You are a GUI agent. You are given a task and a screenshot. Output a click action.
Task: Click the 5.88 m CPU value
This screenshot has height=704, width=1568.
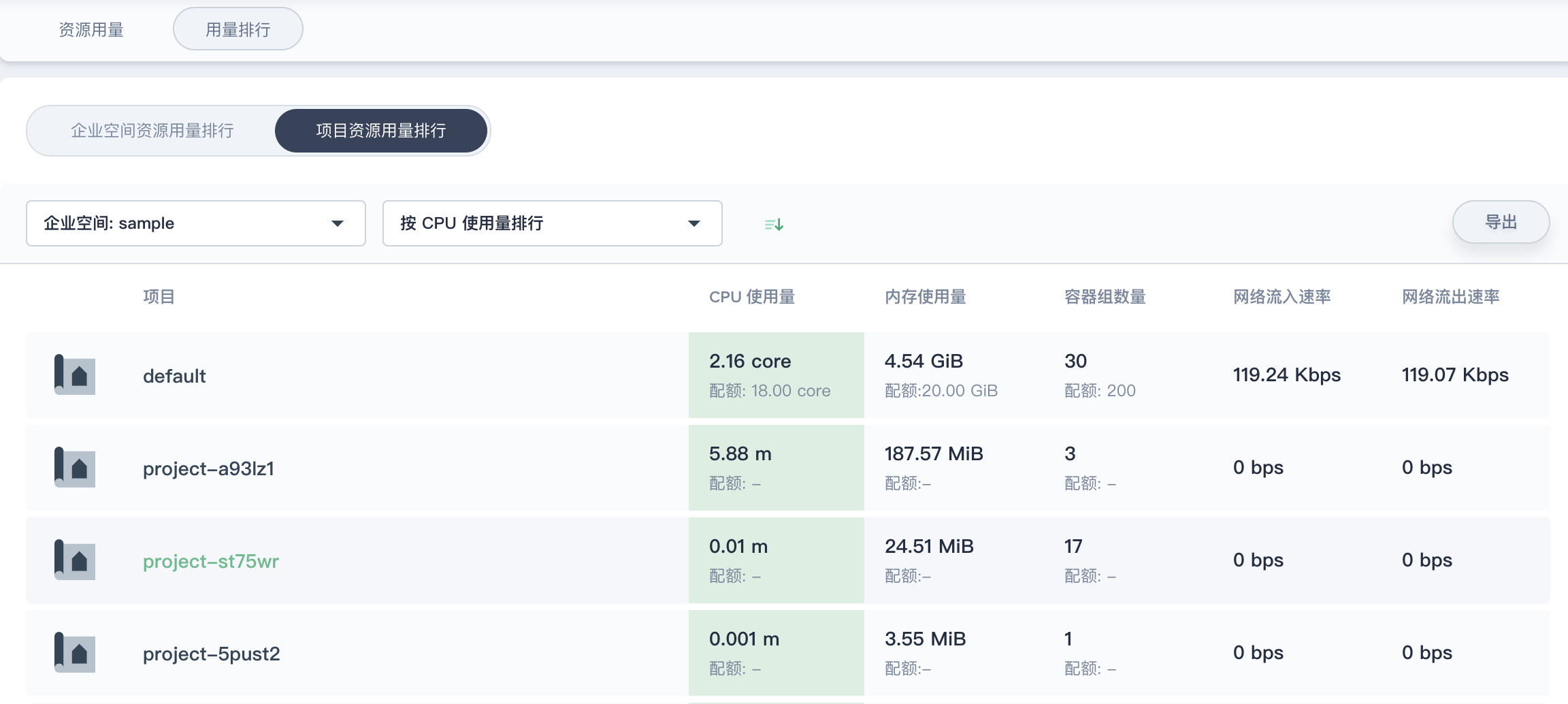[740, 453]
